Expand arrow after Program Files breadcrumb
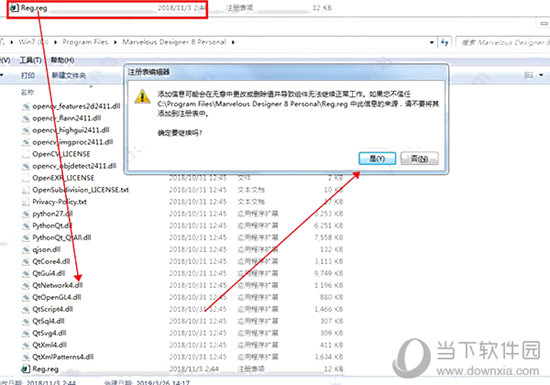Screen dimensions: 550x385 (115, 42)
